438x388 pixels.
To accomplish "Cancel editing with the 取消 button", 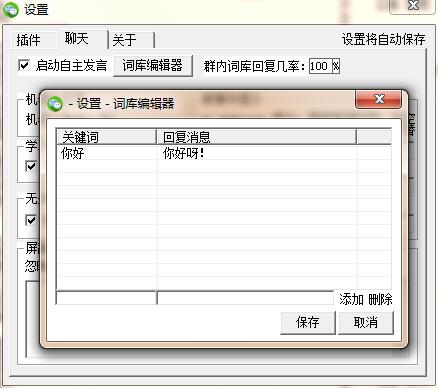I will [x=366, y=322].
